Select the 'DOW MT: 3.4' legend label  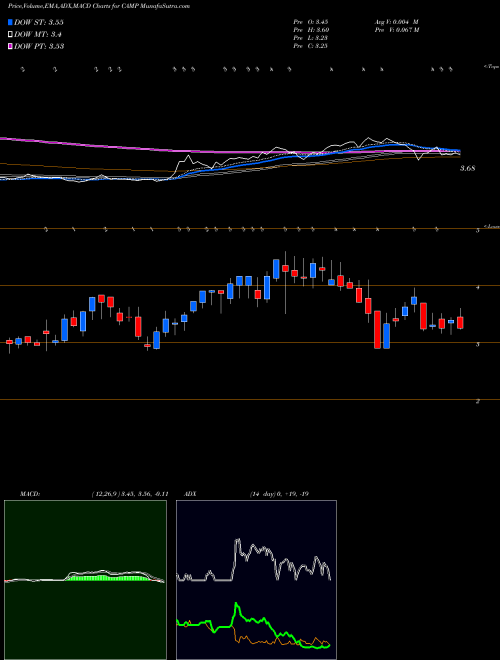37,35
